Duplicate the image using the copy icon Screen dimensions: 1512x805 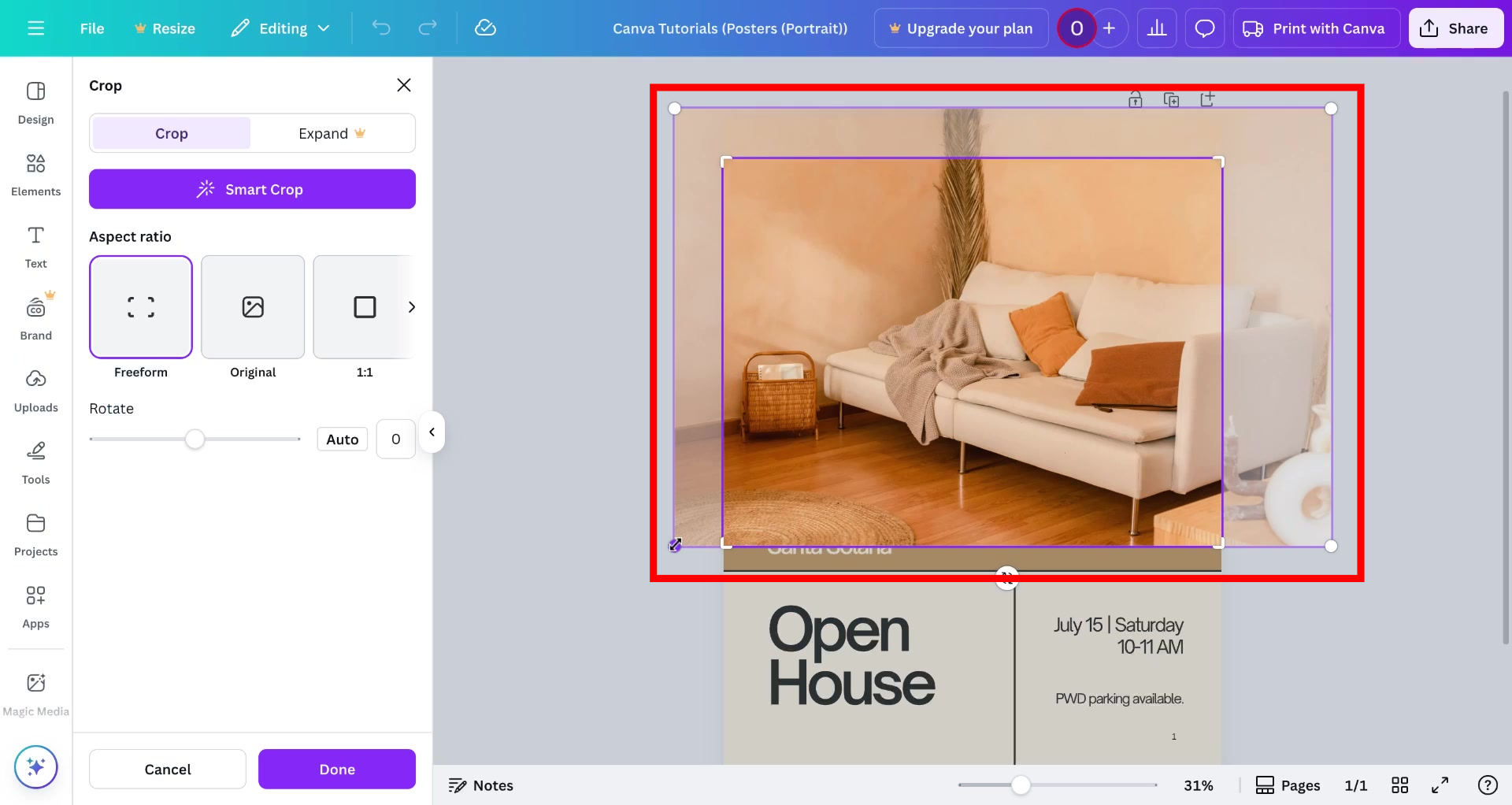tap(1172, 98)
